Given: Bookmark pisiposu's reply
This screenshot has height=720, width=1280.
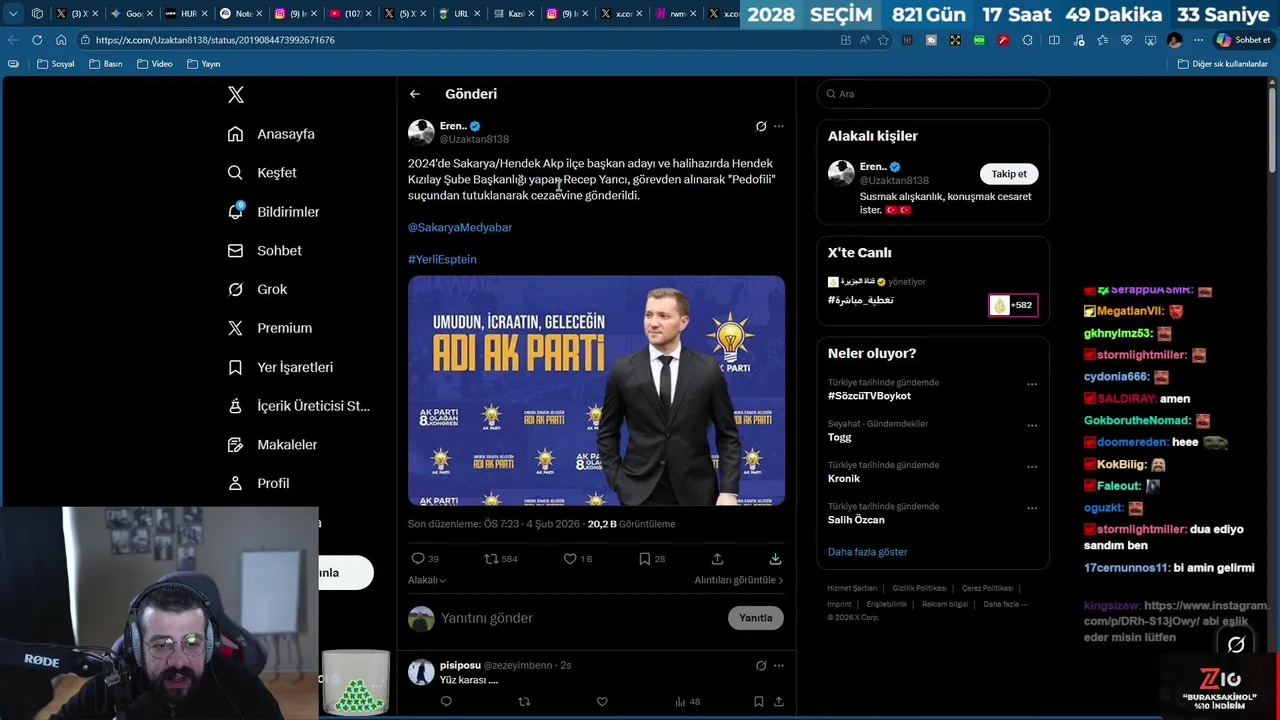Looking at the screenshot, I should [x=759, y=702].
